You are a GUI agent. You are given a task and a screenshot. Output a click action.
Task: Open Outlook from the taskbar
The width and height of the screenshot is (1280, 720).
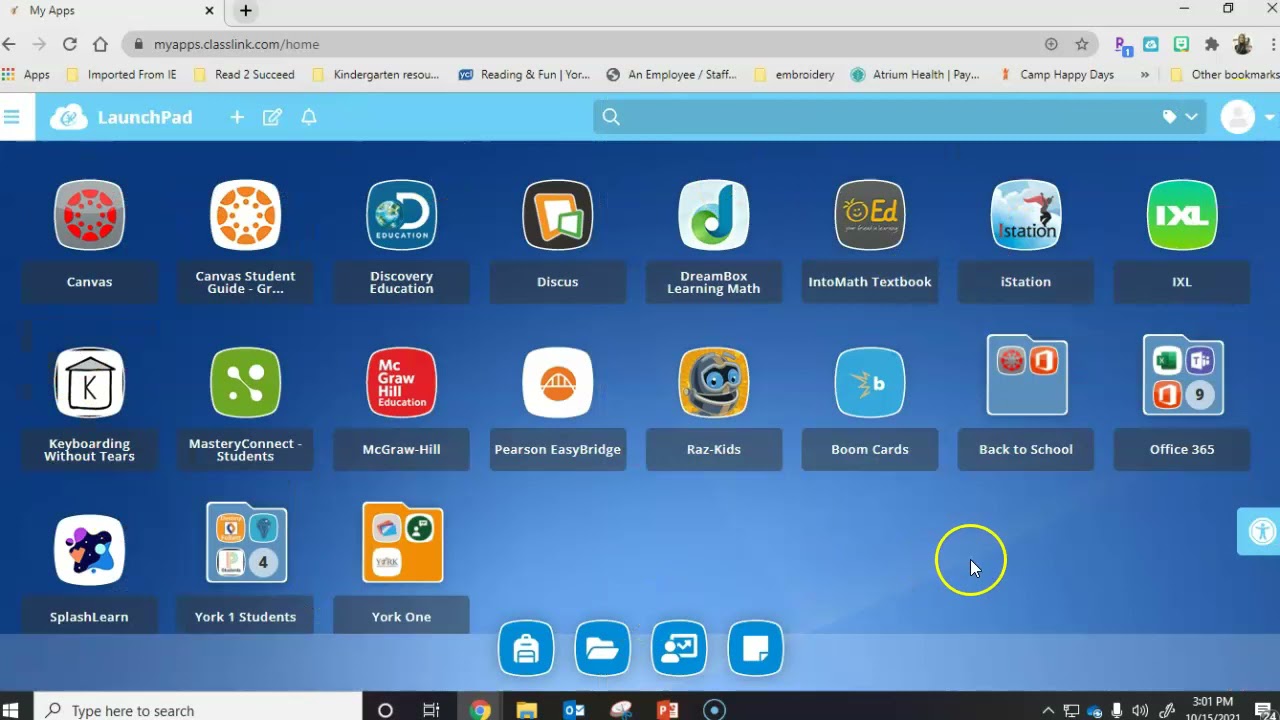tap(573, 710)
